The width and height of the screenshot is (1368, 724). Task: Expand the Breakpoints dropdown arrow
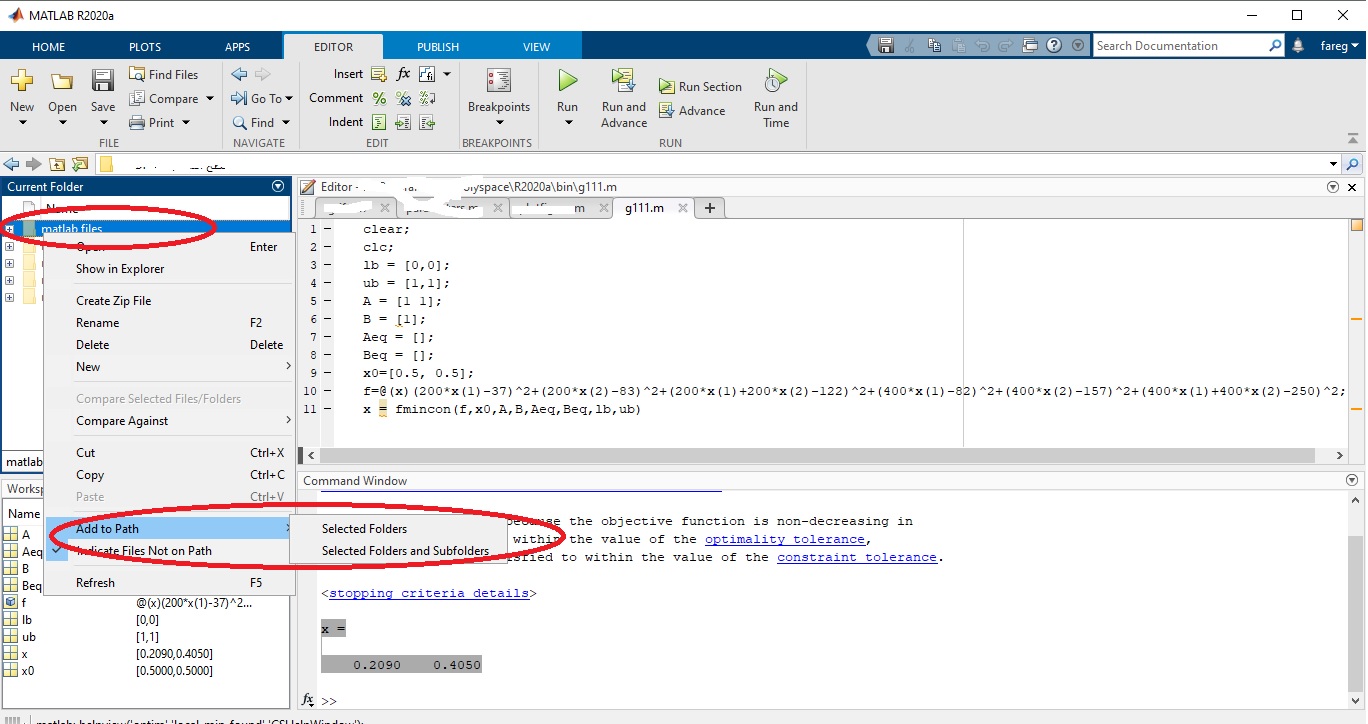pyautogui.click(x=498, y=123)
